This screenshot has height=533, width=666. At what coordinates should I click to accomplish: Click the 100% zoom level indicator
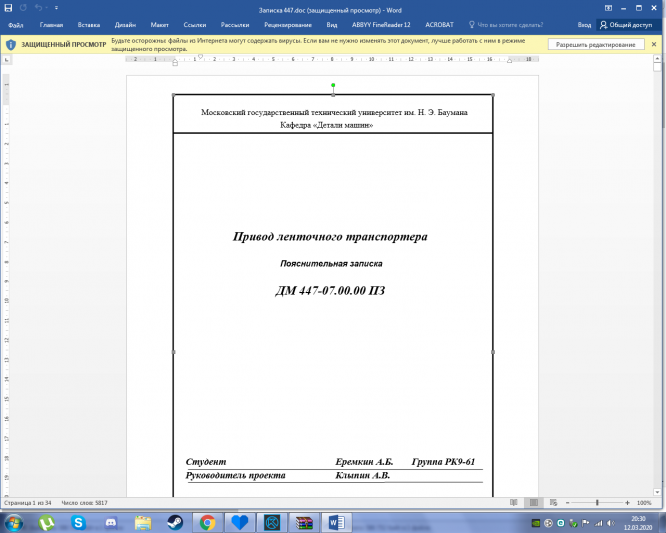tap(644, 503)
